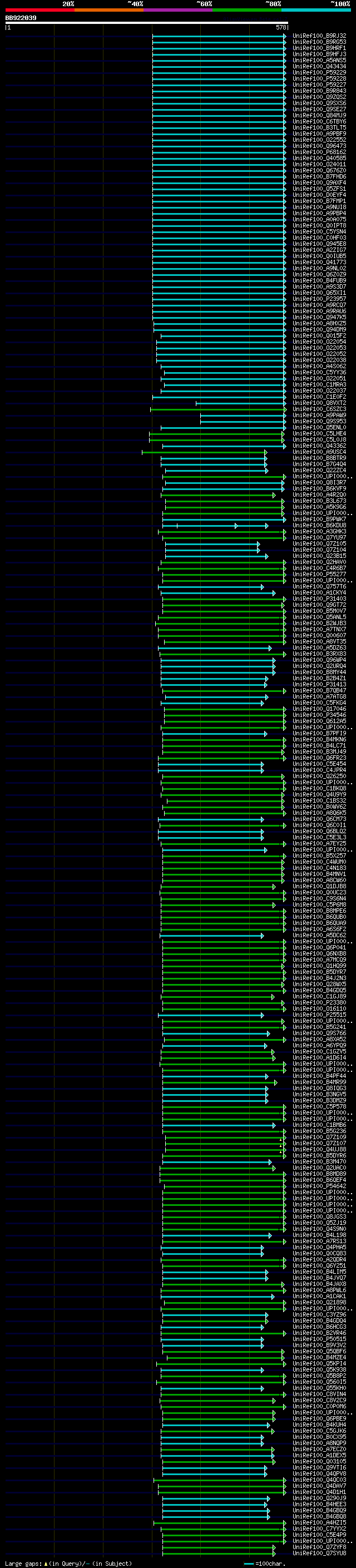Select hit UniRef100_Q41773
This screenshot has height=1568, width=356.
(319, 263)
